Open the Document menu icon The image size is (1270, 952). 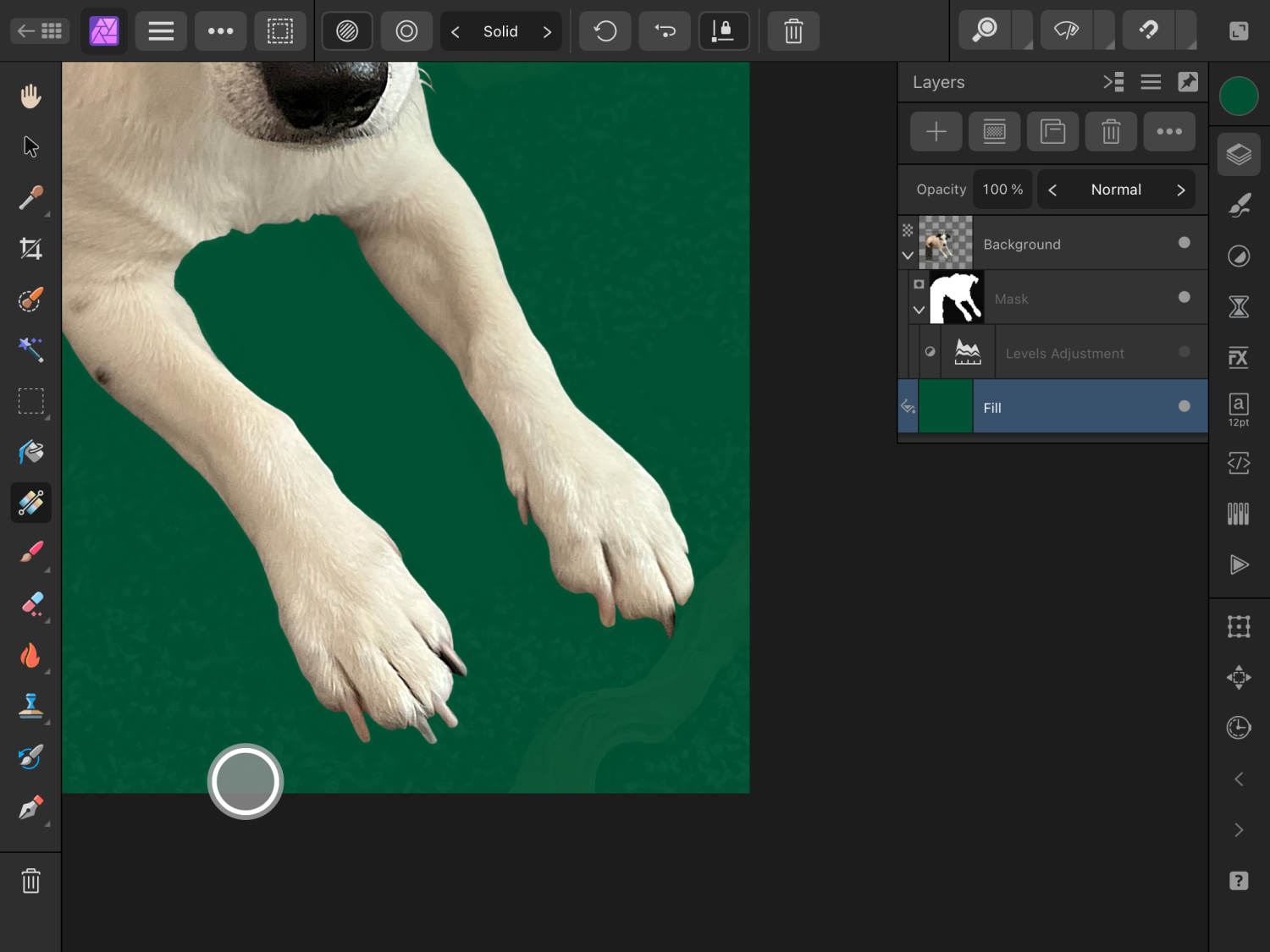(x=161, y=30)
